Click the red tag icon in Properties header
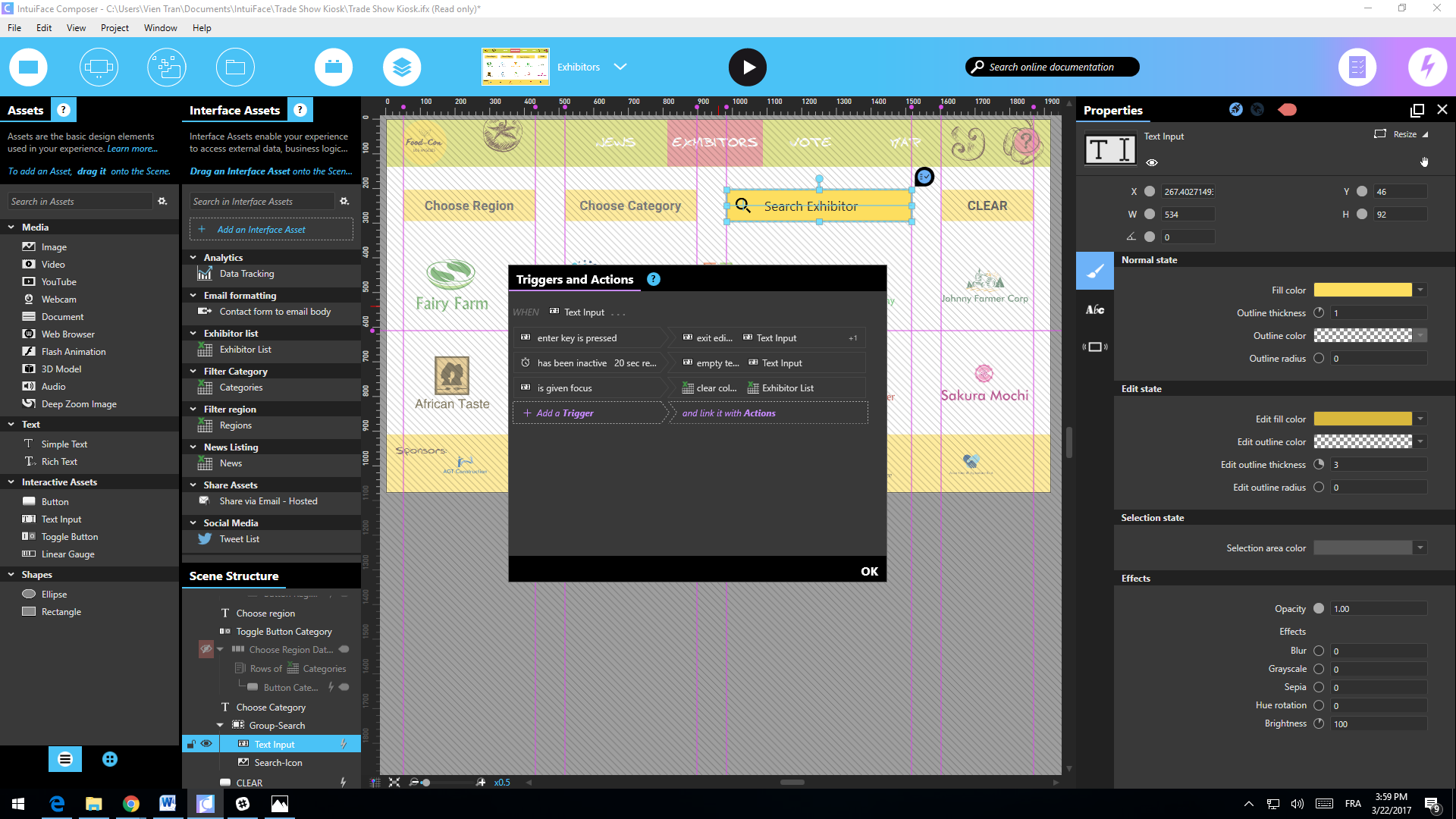1456x819 pixels. pos(1287,110)
